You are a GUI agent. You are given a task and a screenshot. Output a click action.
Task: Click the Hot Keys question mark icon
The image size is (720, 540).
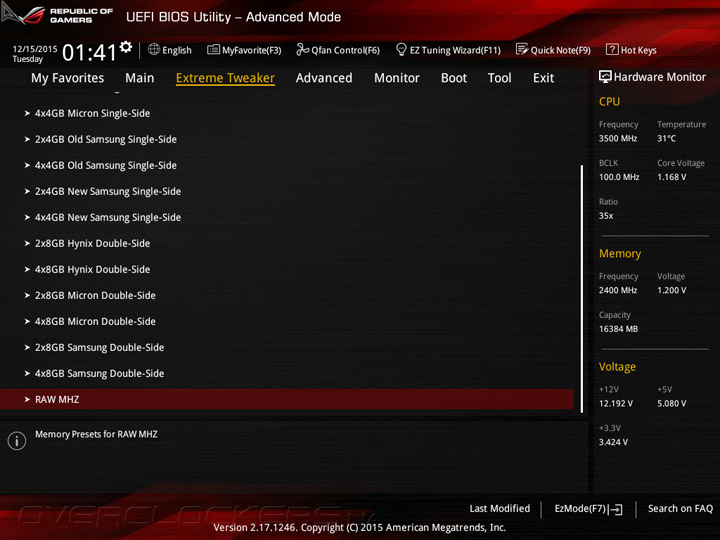612,49
